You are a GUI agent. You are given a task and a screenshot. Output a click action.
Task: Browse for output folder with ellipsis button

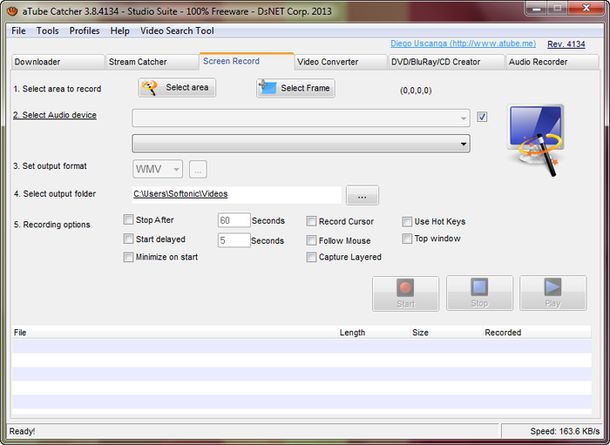pyautogui.click(x=362, y=195)
